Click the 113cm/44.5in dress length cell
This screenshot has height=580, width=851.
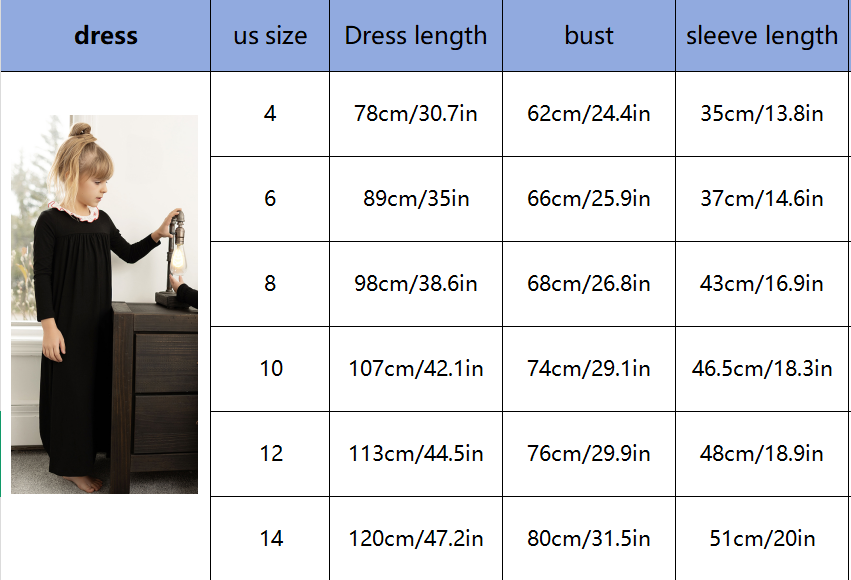click(x=416, y=454)
